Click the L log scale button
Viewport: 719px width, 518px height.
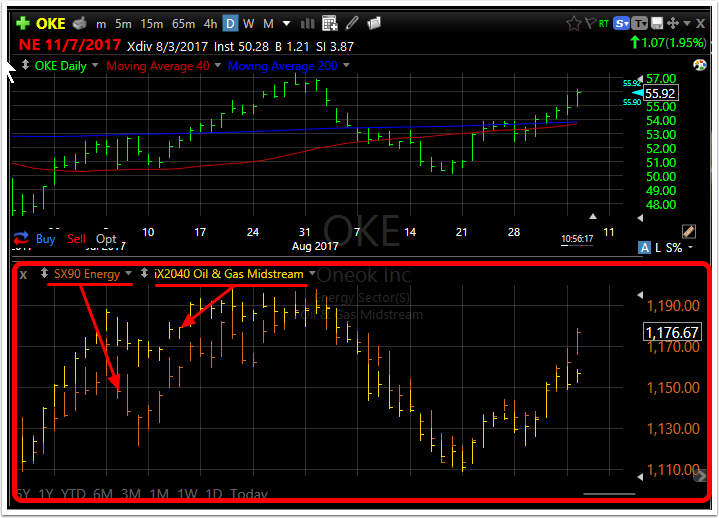click(x=658, y=248)
